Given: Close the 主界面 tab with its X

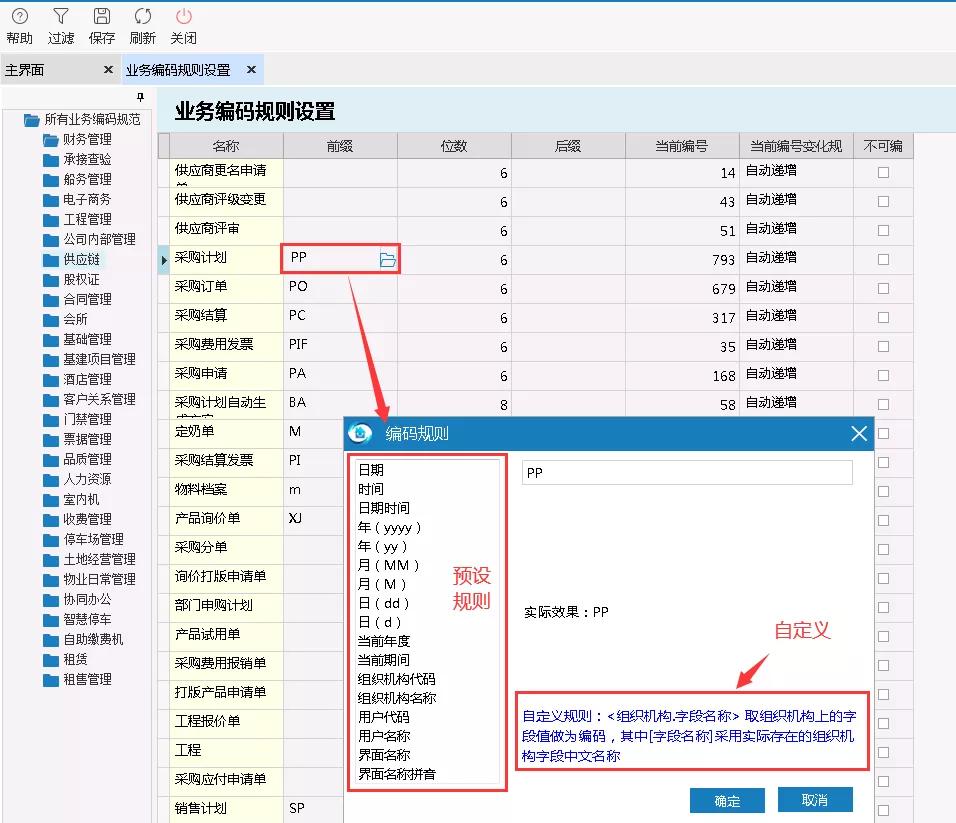Looking at the screenshot, I should click(109, 69).
